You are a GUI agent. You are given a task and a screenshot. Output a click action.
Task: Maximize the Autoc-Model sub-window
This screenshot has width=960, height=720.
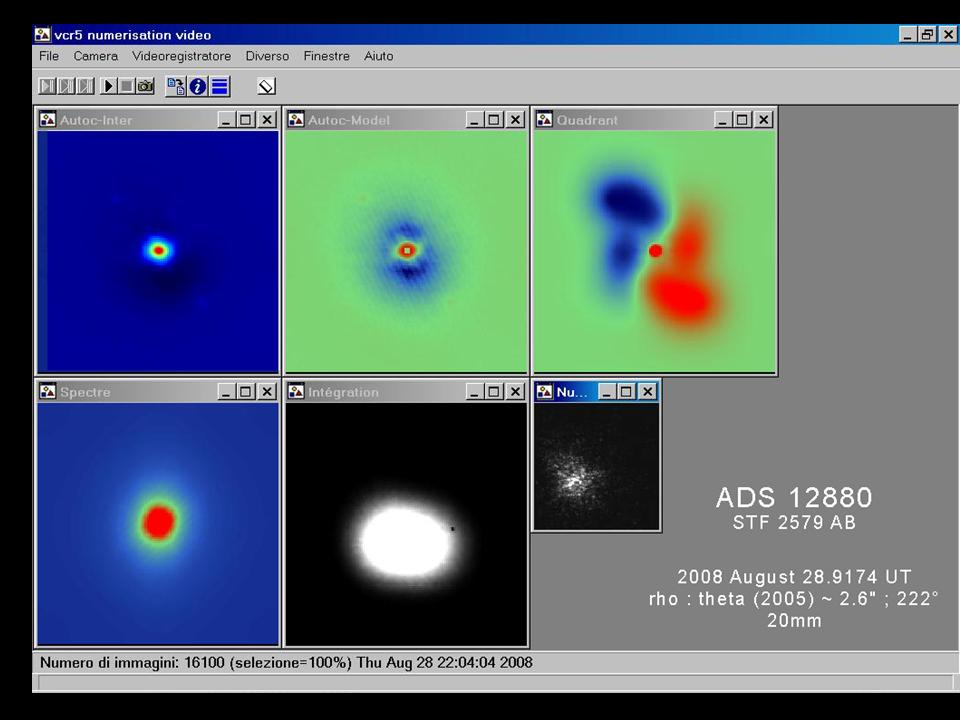[494, 120]
